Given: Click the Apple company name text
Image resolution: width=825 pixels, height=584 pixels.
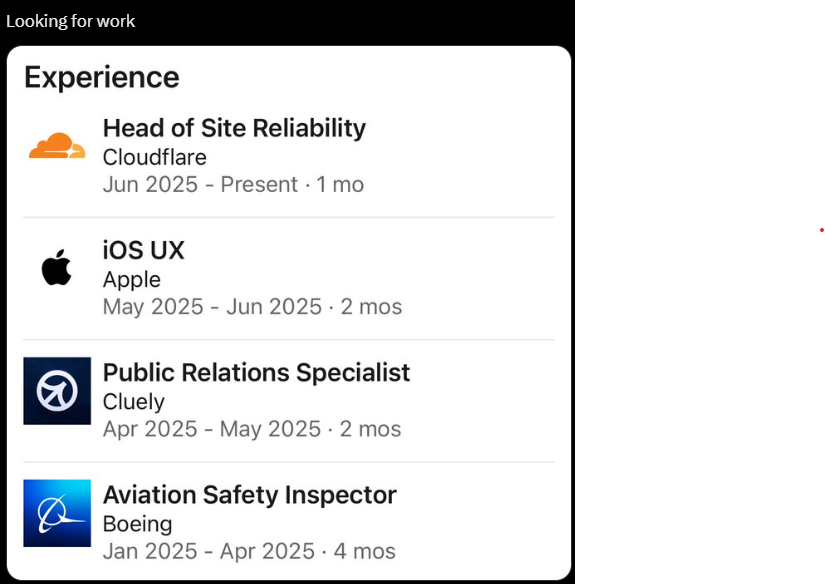Looking at the screenshot, I should tap(131, 279).
